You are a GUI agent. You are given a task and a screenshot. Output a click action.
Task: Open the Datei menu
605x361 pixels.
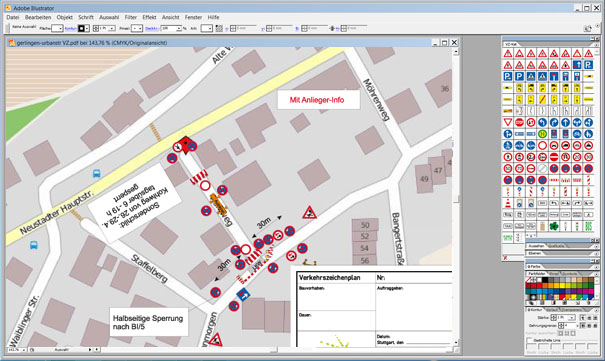coord(13,17)
